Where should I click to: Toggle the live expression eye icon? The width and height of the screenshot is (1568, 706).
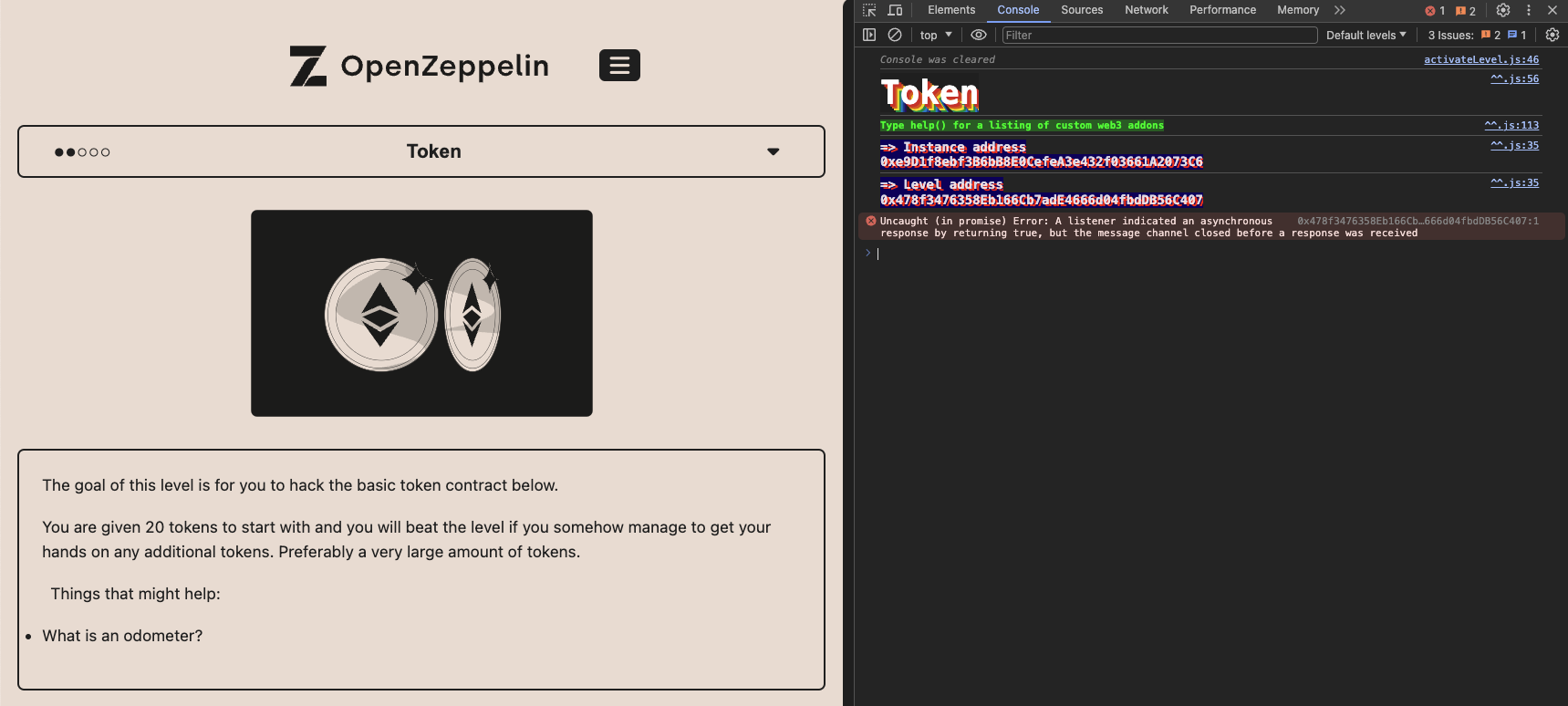click(x=979, y=35)
